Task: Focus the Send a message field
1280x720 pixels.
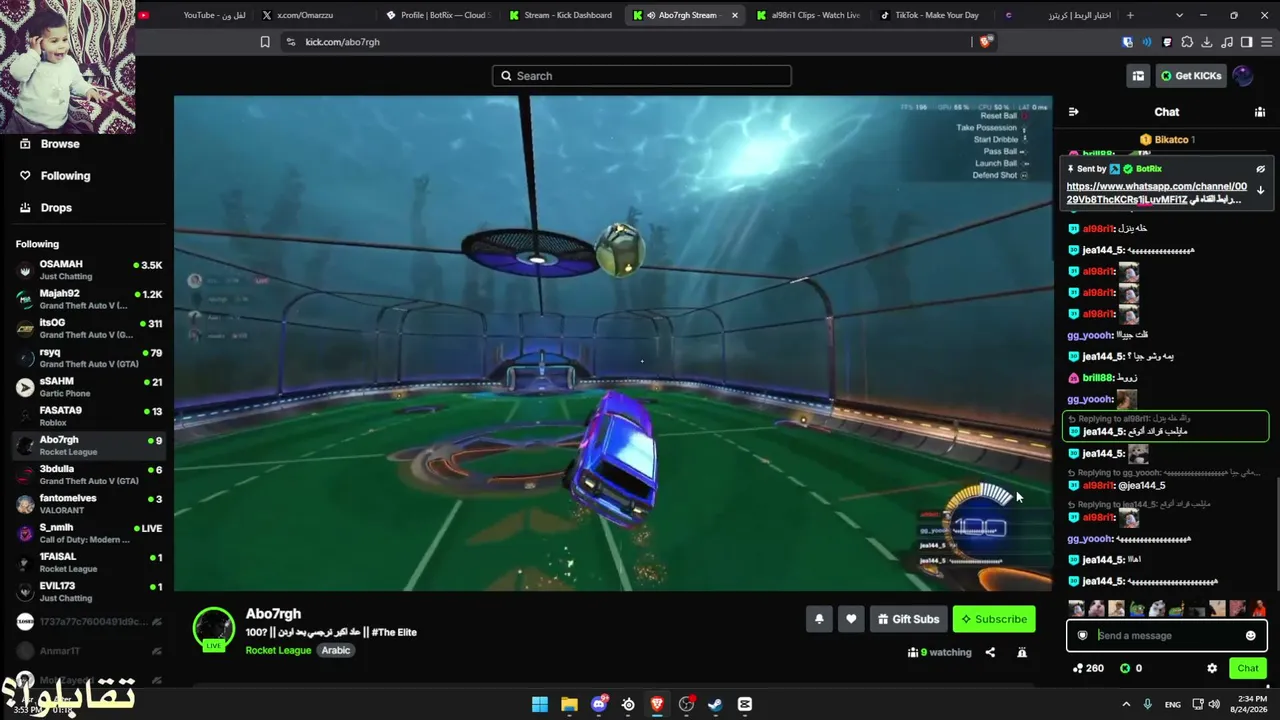Action: (x=1166, y=636)
